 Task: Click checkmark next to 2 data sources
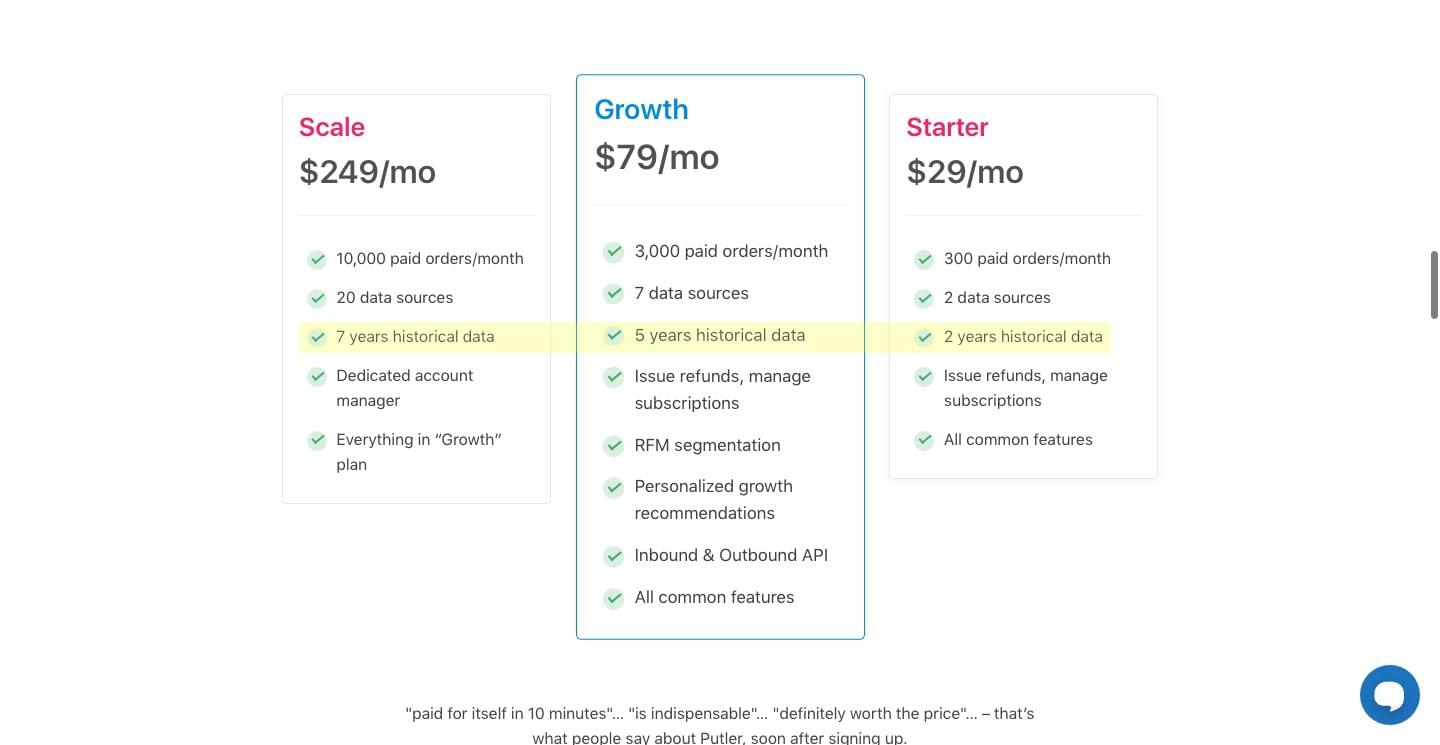point(924,298)
